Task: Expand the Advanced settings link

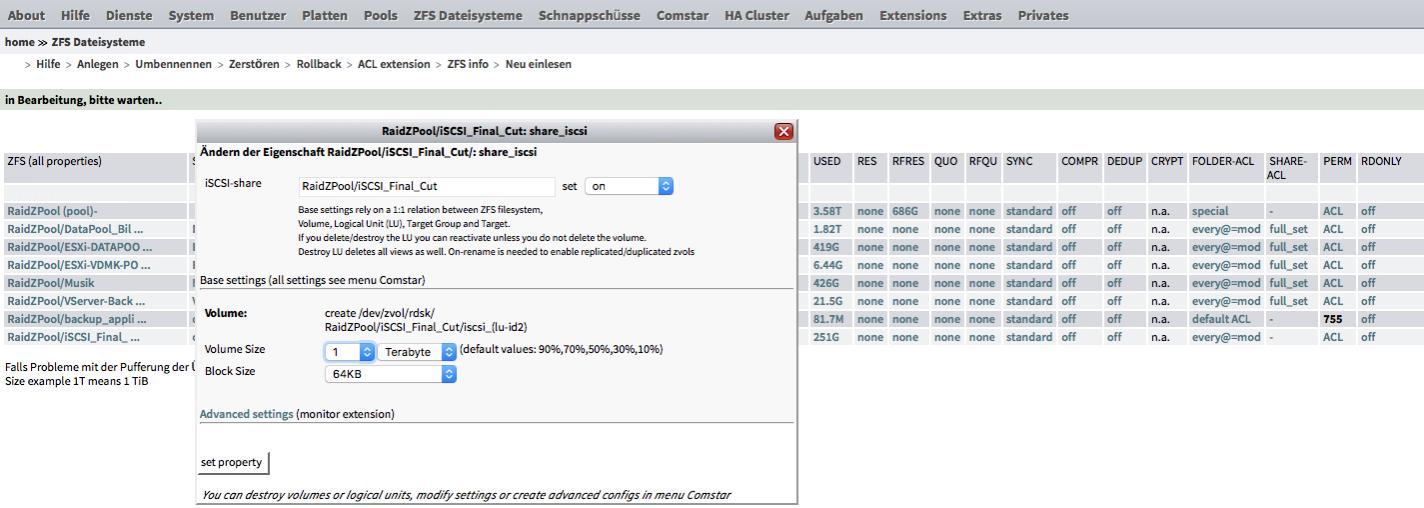Action: tap(246, 414)
